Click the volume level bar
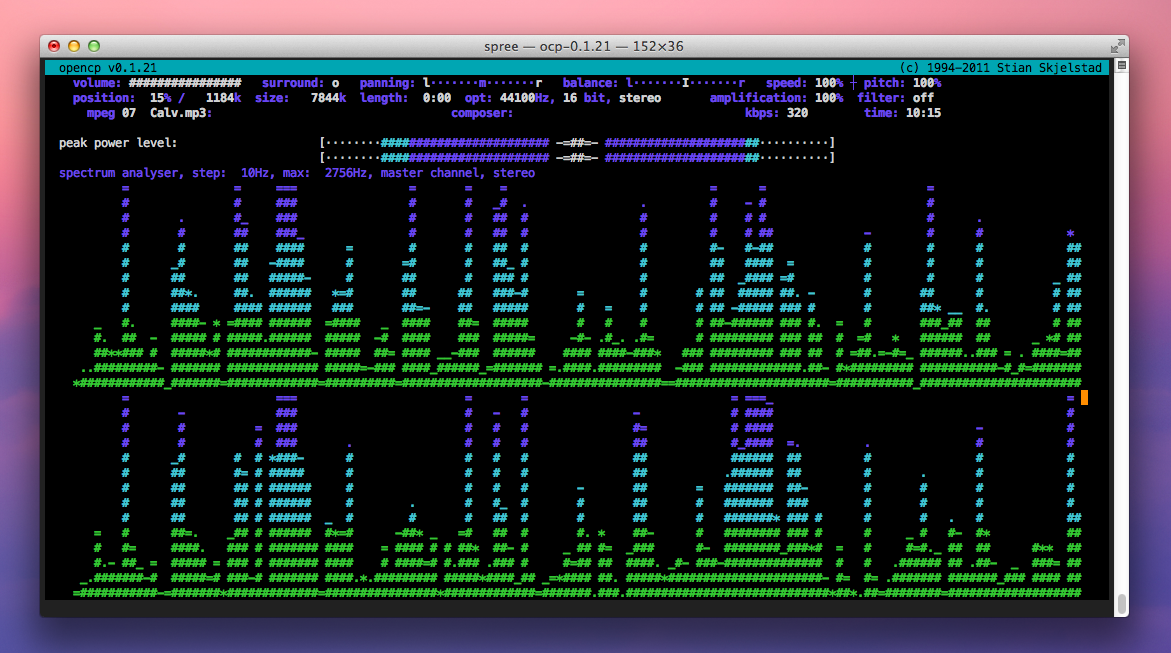The image size is (1171, 653). click(185, 83)
